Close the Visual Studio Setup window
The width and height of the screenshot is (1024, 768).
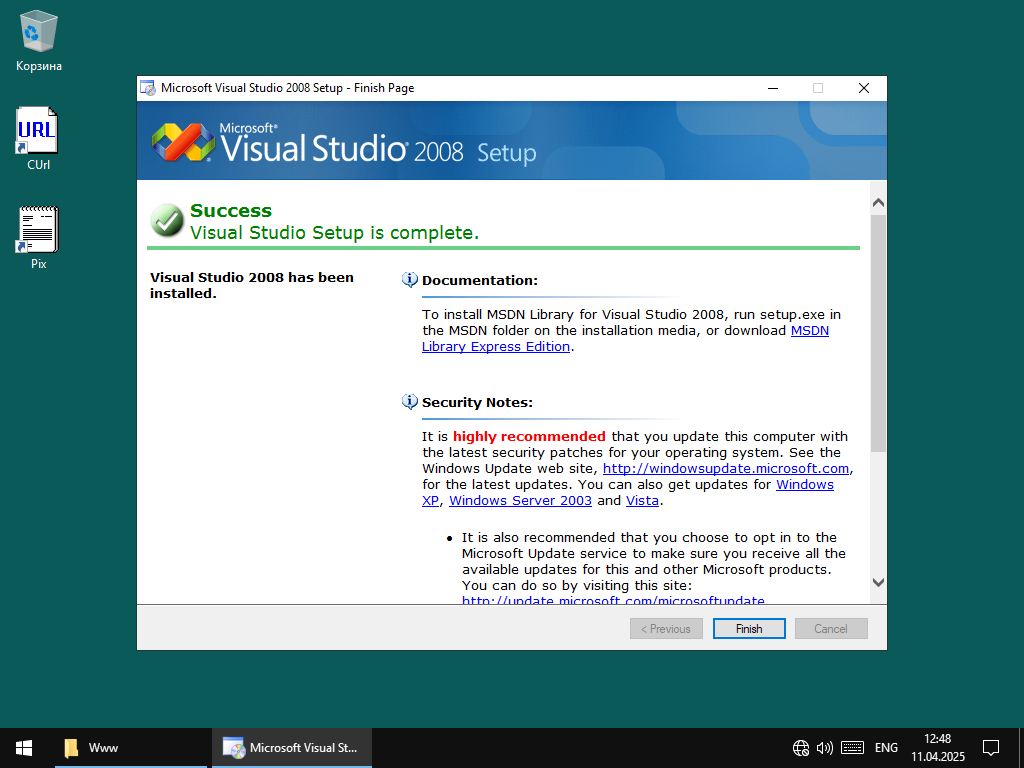tap(863, 88)
